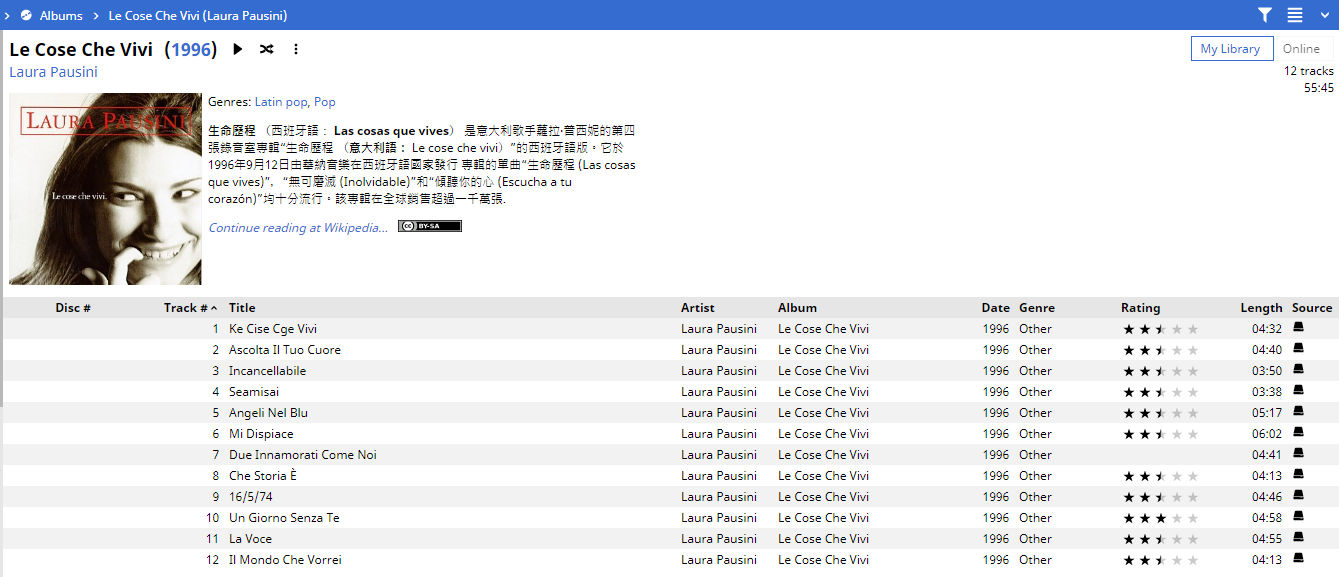Click source icon for Il Mondo Che Vorrei
Image resolution: width=1339 pixels, height=577 pixels.
click(x=1298, y=559)
